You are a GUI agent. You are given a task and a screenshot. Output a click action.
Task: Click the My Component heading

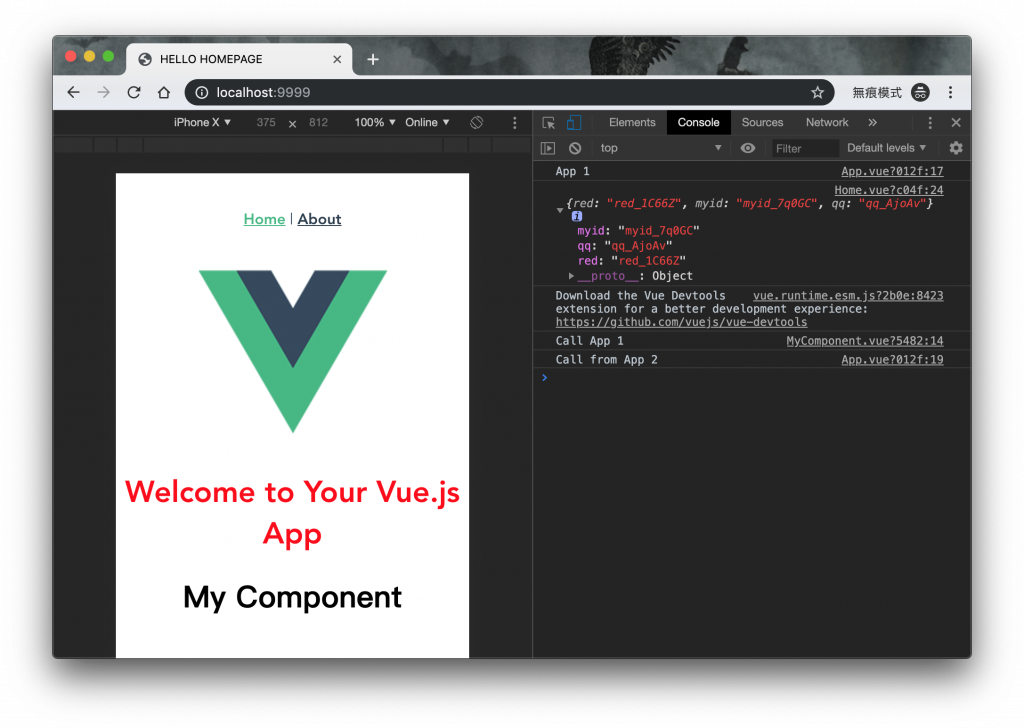tap(293, 597)
